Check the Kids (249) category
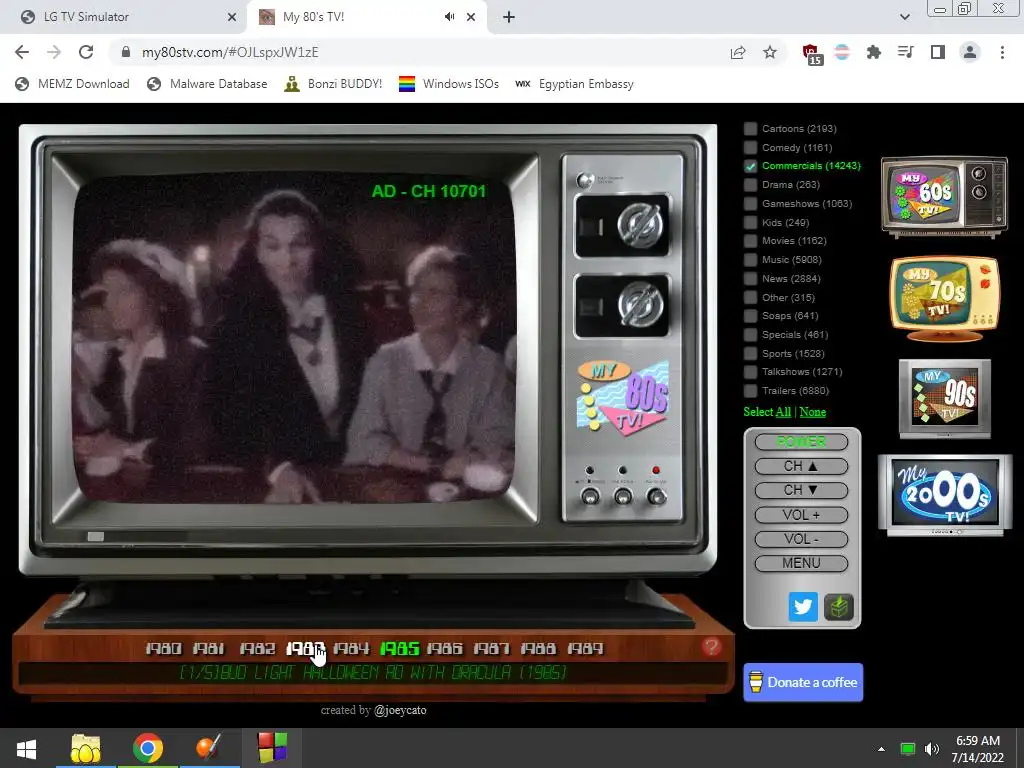Screen dimensions: 1024x768 (751, 223)
